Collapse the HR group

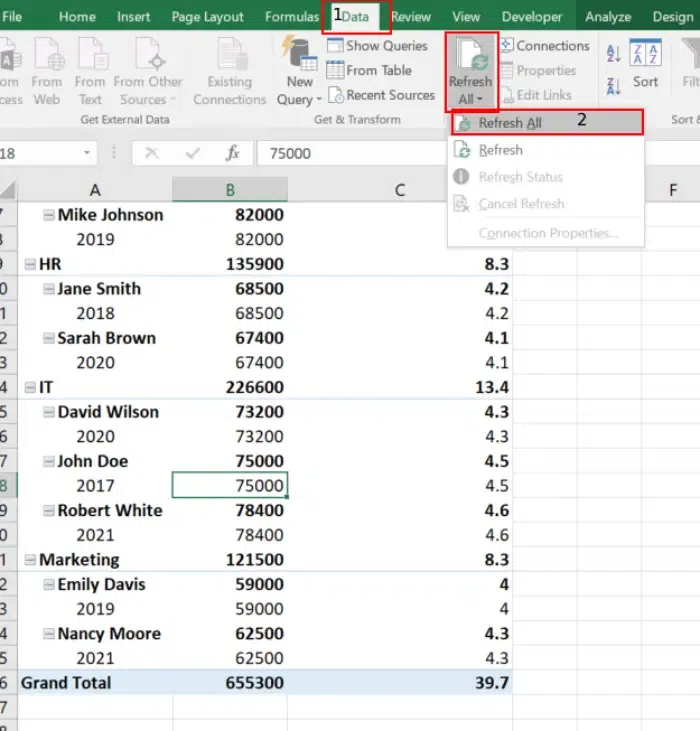(x=30, y=264)
